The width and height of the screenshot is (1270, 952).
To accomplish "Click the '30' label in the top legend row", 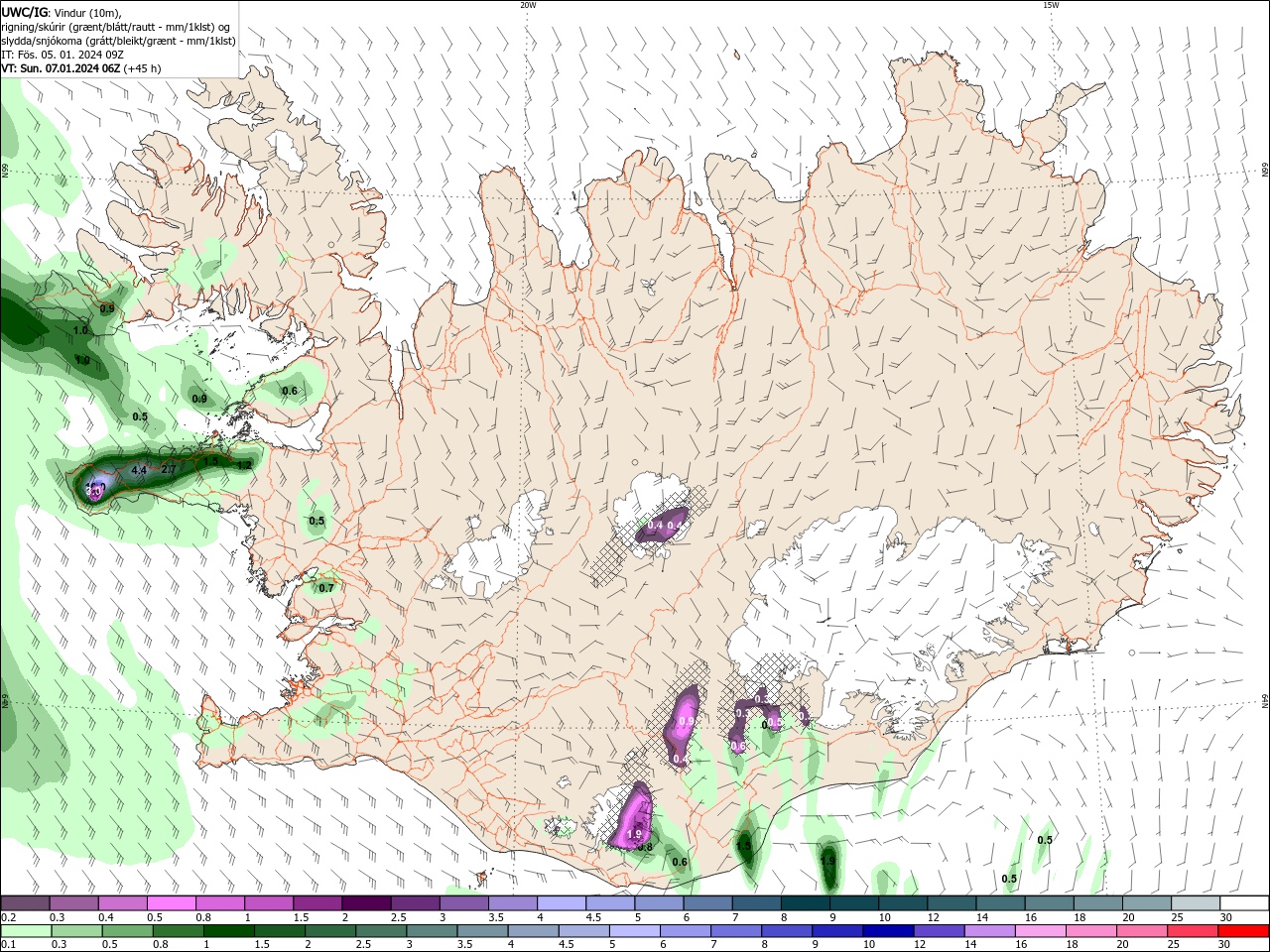I will [x=1226, y=917].
